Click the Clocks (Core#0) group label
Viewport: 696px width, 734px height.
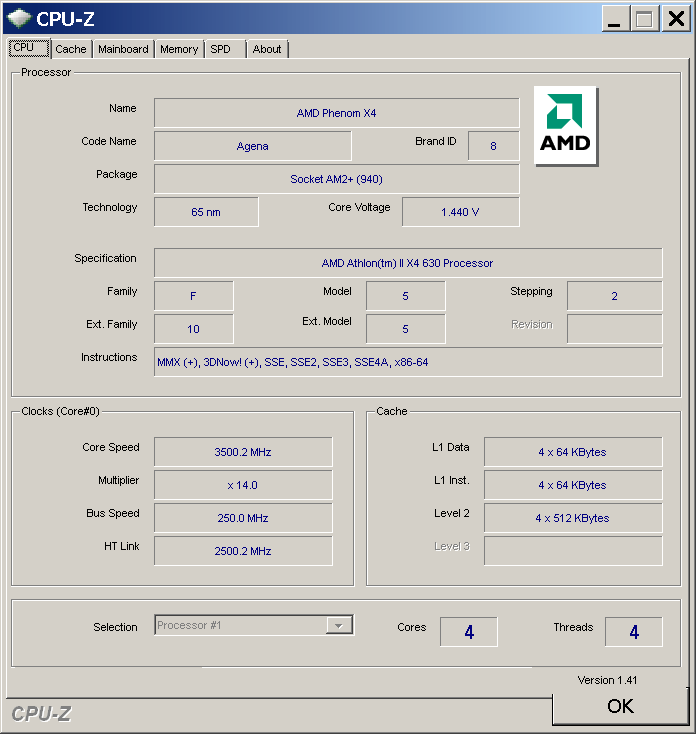pos(60,411)
